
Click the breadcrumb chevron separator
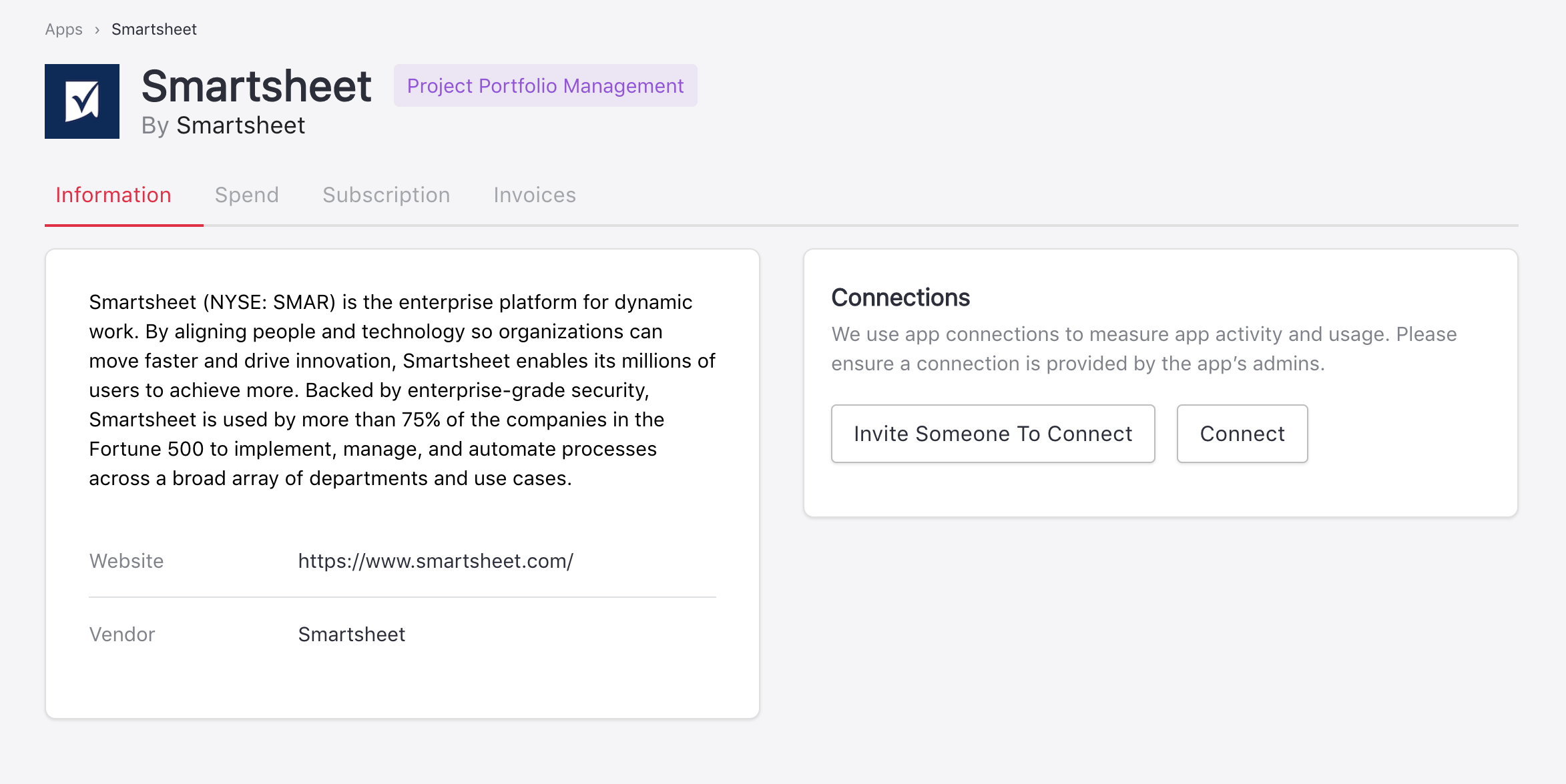coord(97,30)
